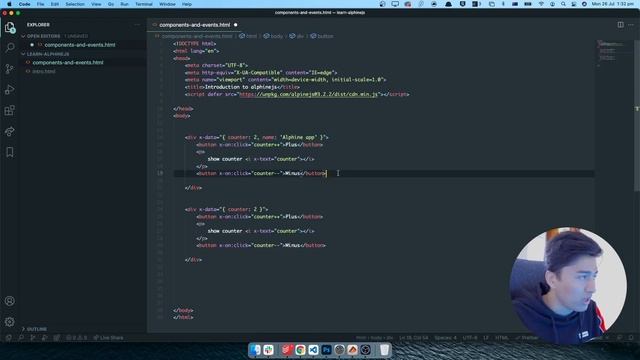This screenshot has height=360, width=640.
Task: Open the Terminal menu
Action: tap(144, 4)
